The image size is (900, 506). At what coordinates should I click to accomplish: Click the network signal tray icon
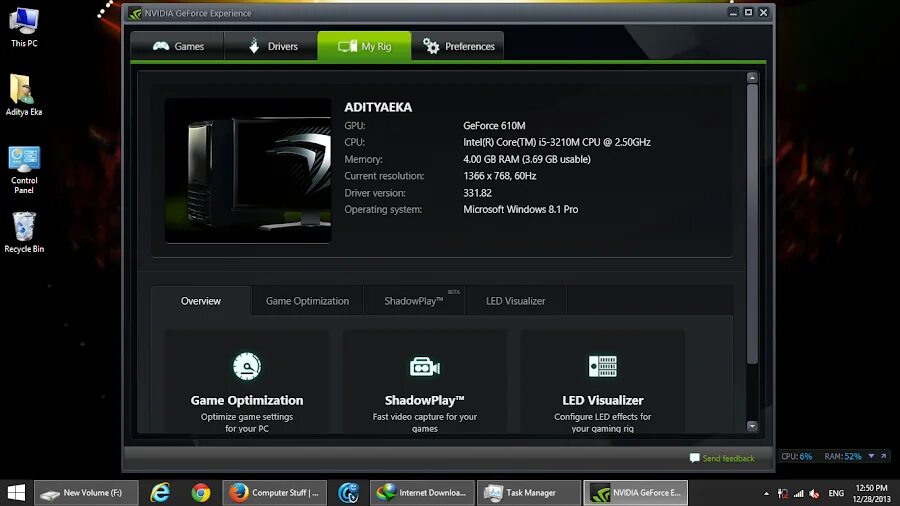(798, 493)
